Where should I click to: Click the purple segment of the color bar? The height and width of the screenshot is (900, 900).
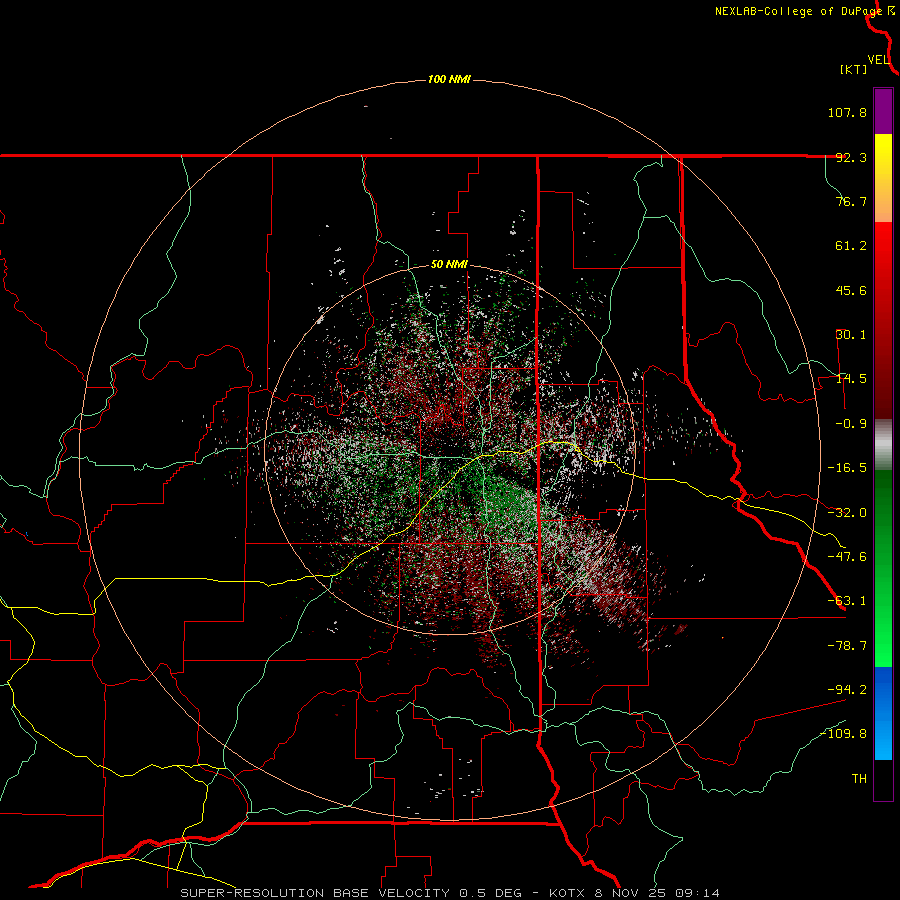[883, 111]
